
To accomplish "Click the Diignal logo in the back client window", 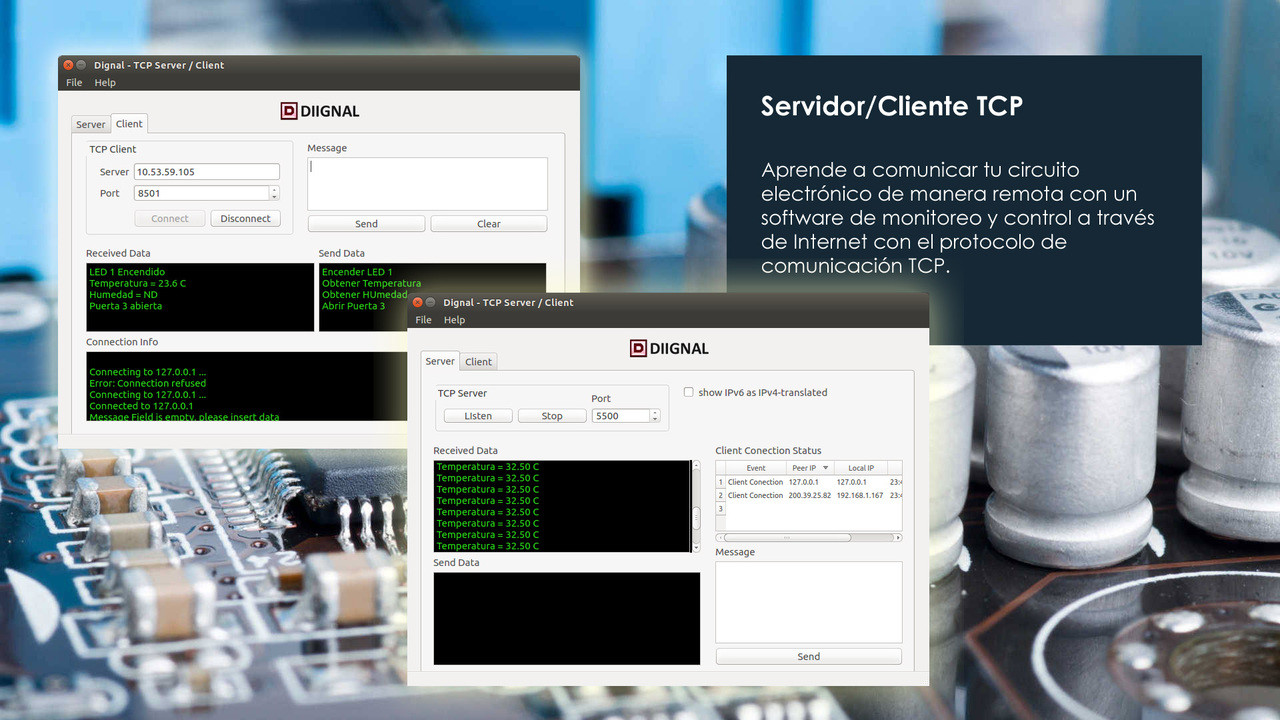I will (319, 111).
